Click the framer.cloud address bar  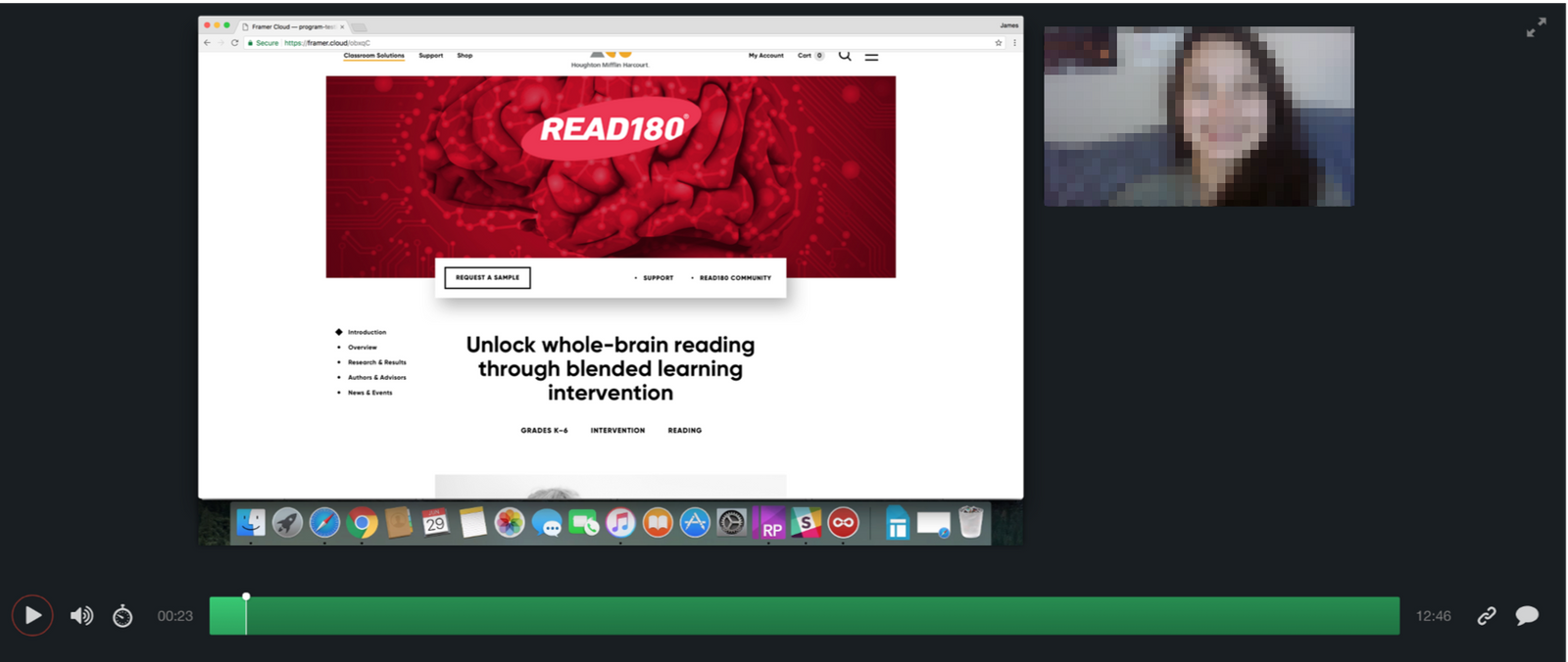(x=624, y=43)
